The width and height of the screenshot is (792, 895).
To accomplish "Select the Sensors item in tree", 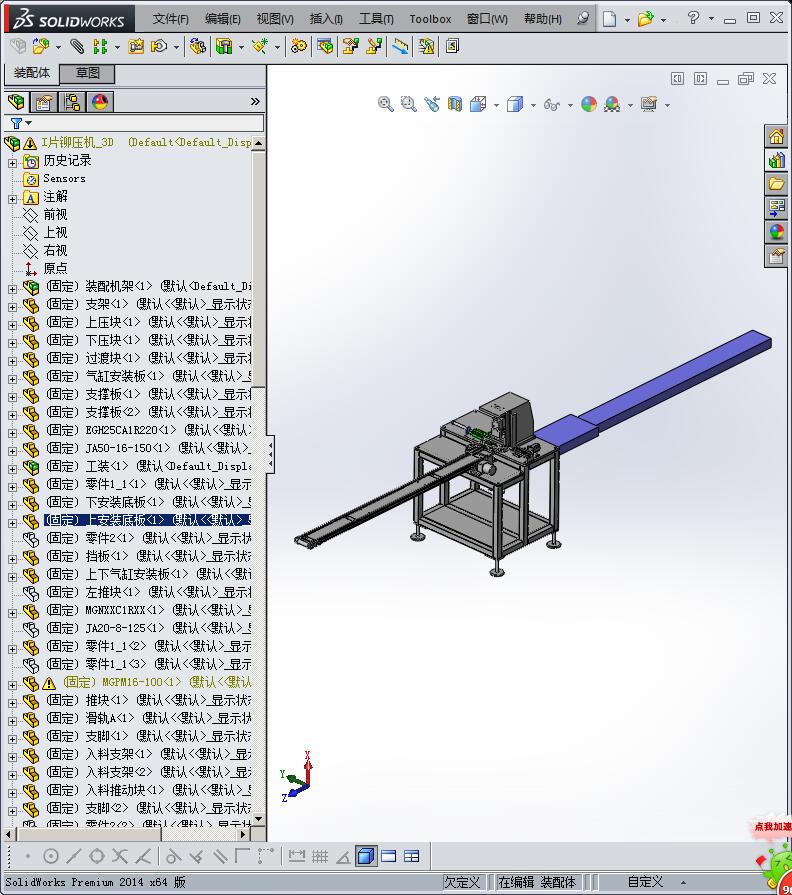I will 64,179.
